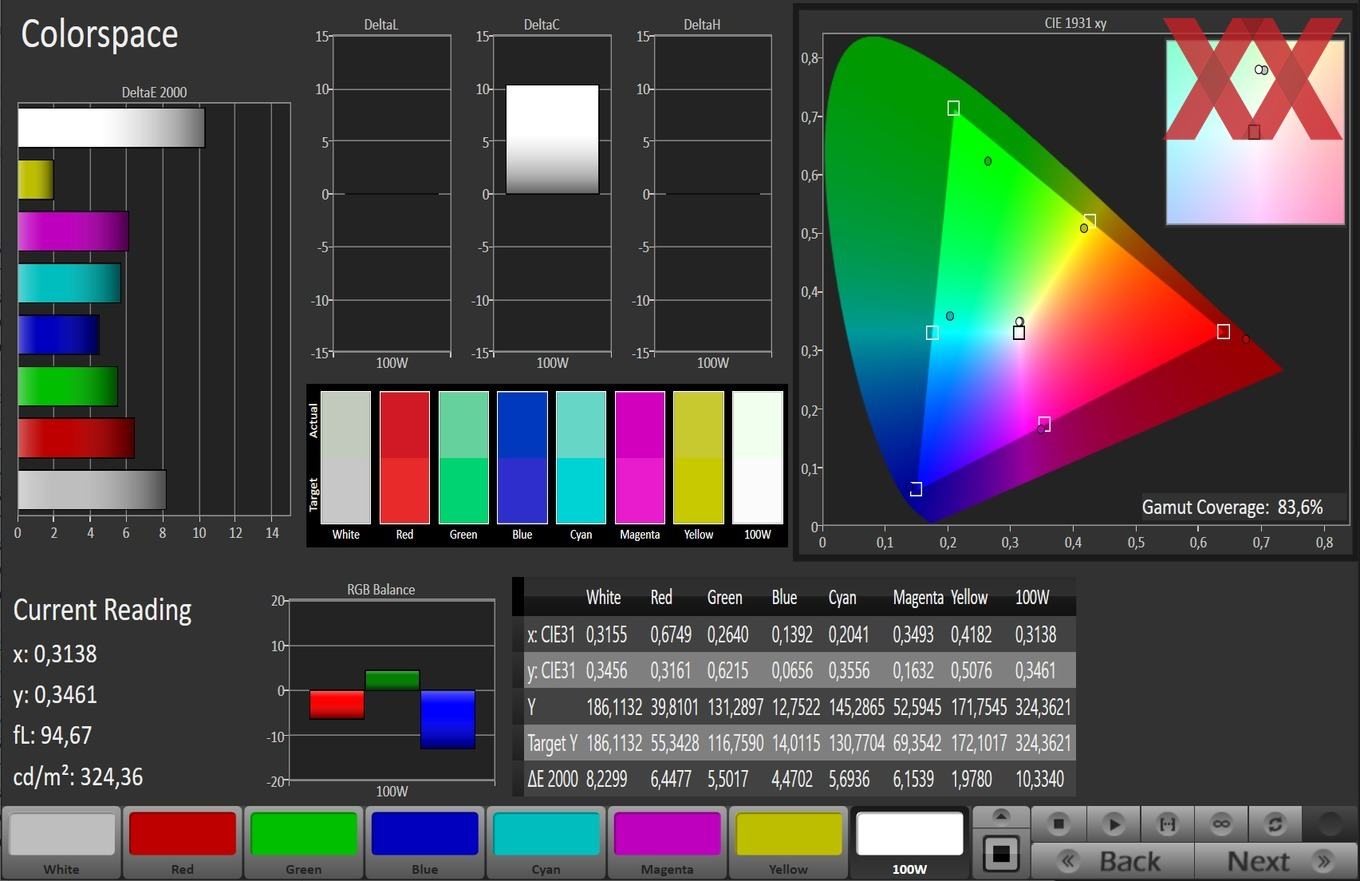1360x881 pixels.
Task: Click the DeltaH chart title
Action: pos(702,24)
